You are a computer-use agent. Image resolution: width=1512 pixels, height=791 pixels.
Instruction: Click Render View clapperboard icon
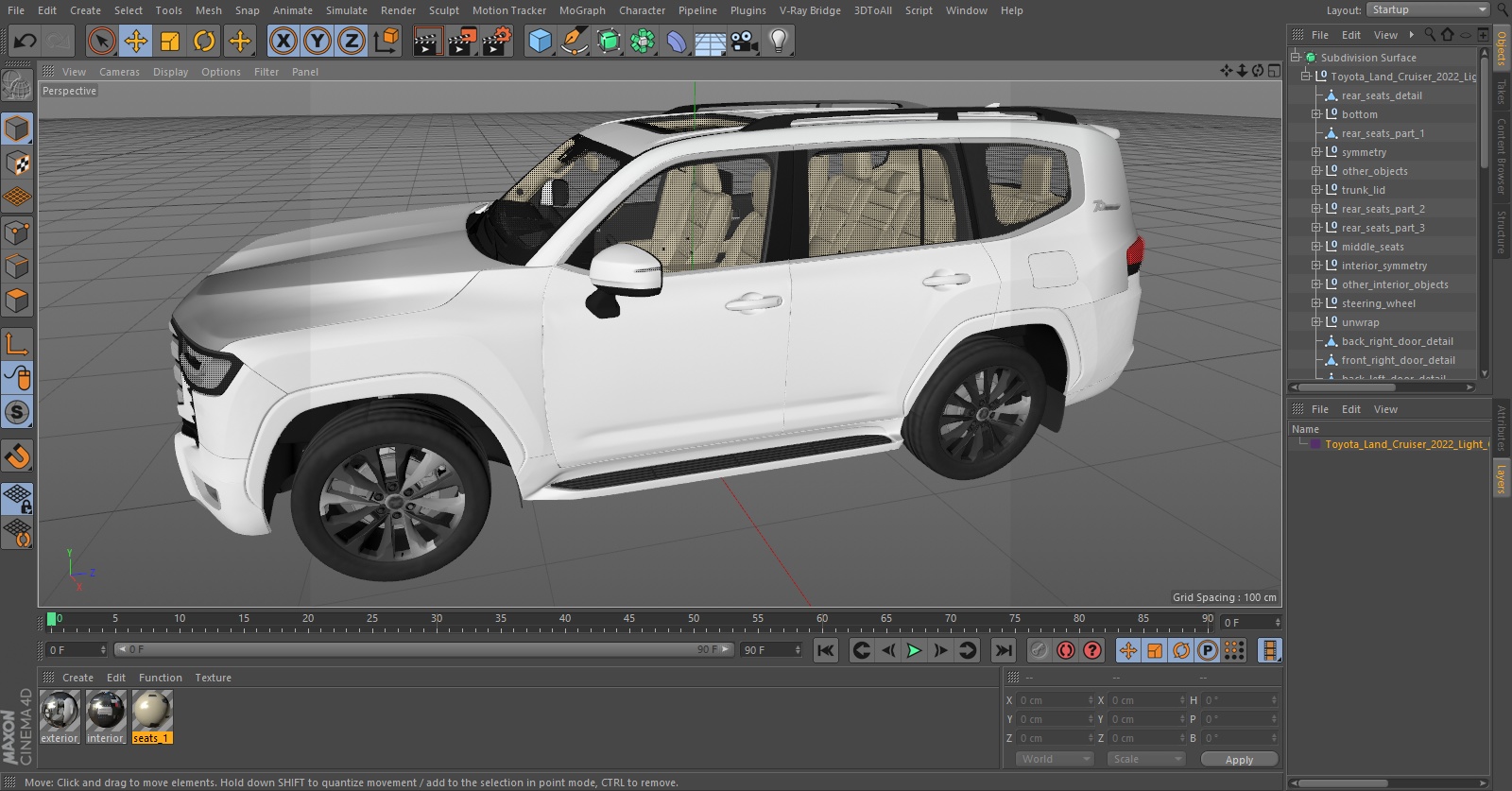[427, 41]
